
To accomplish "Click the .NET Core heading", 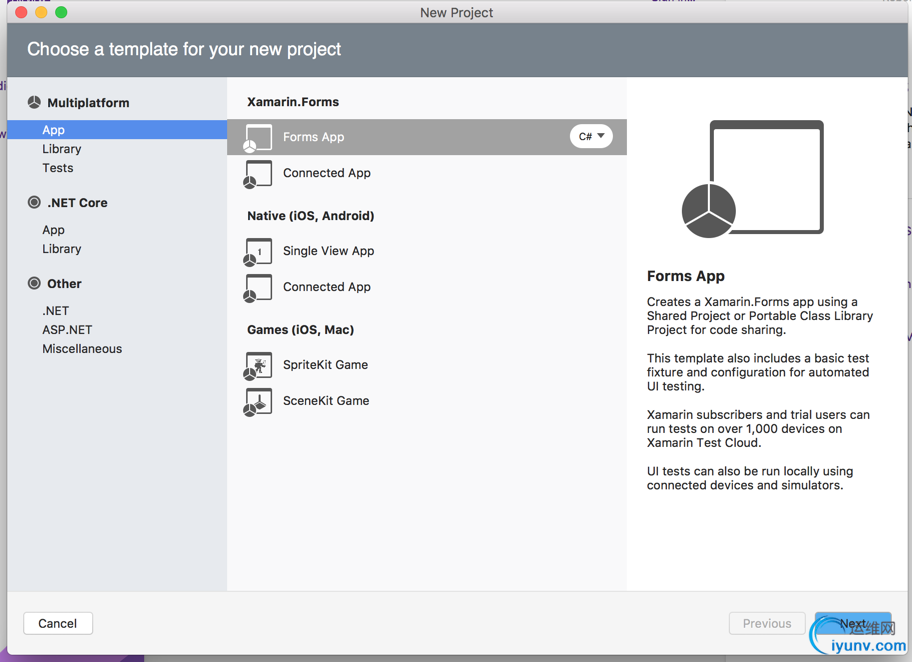I will pyautogui.click(x=77, y=202).
